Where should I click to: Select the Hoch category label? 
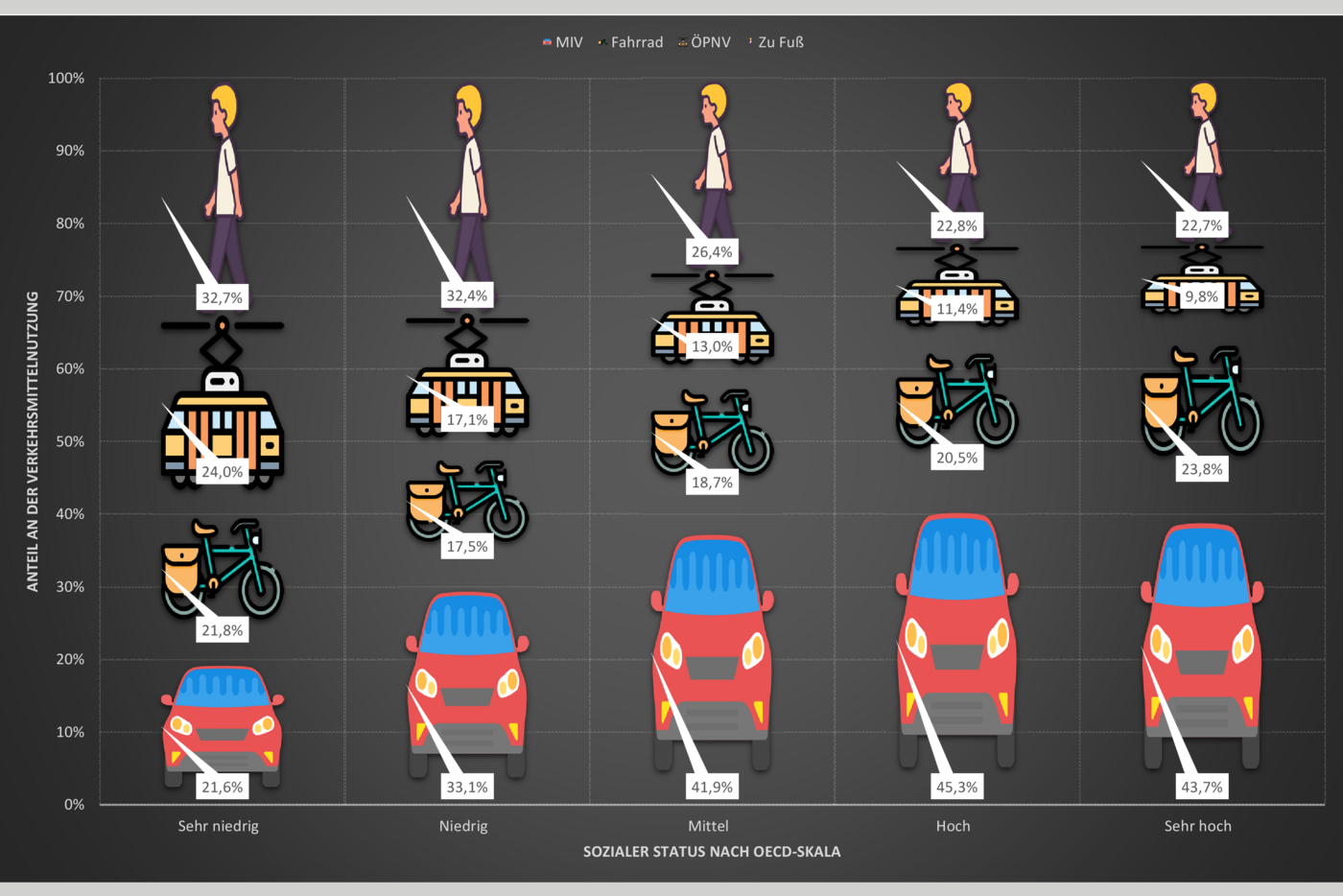[954, 826]
